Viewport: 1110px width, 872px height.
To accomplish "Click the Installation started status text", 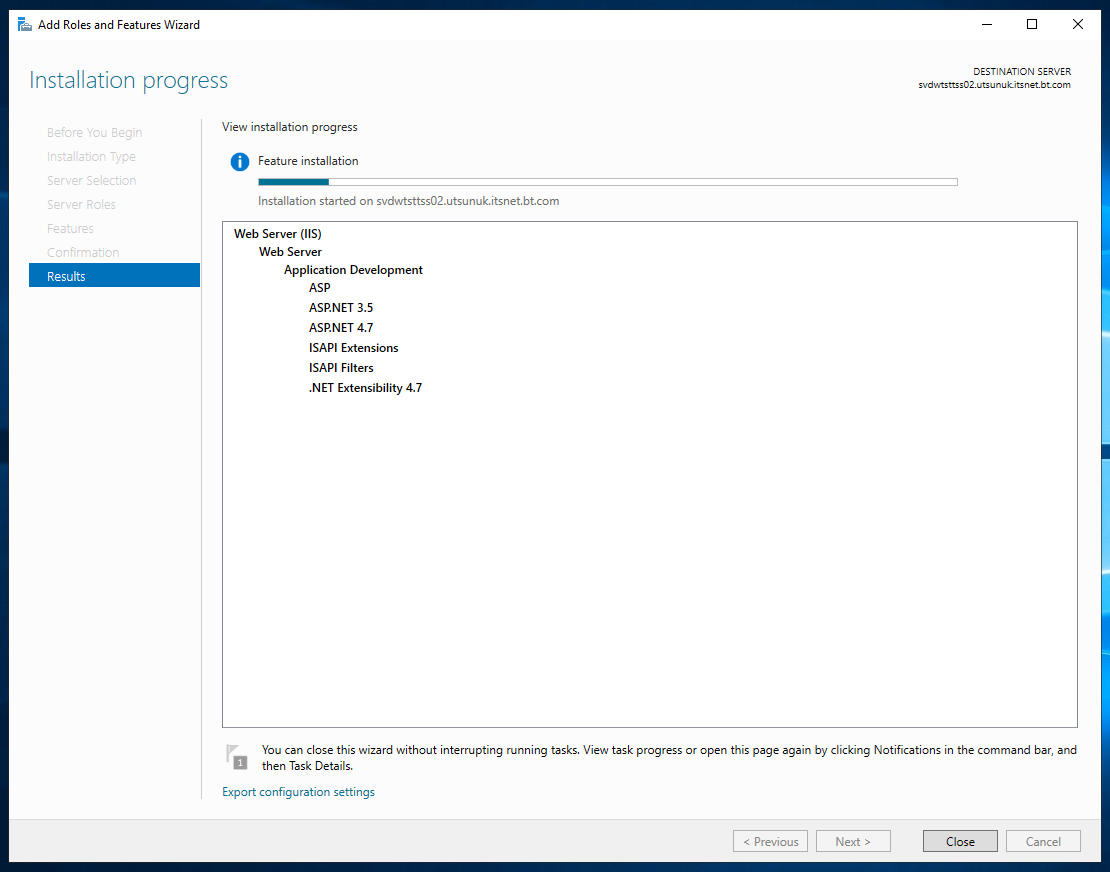I will pos(408,201).
